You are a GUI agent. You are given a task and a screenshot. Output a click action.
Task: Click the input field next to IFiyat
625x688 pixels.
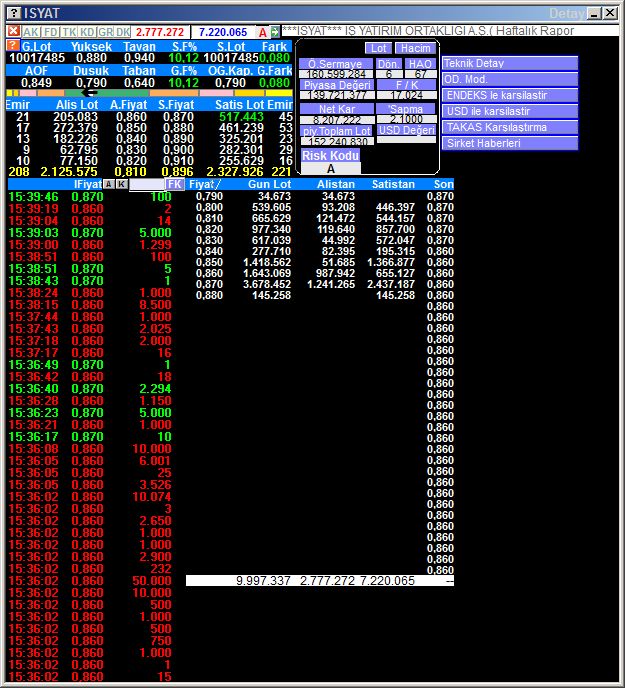click(x=146, y=184)
